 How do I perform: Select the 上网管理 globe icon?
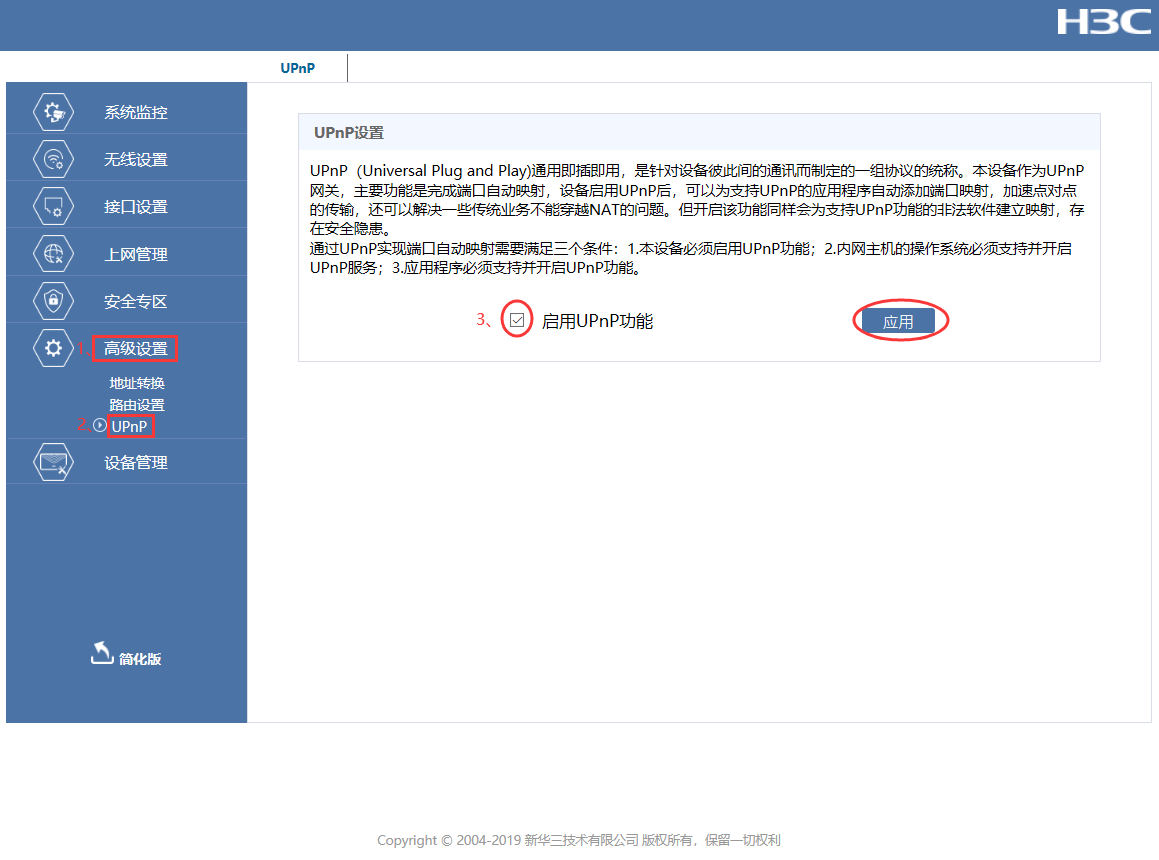pos(53,252)
